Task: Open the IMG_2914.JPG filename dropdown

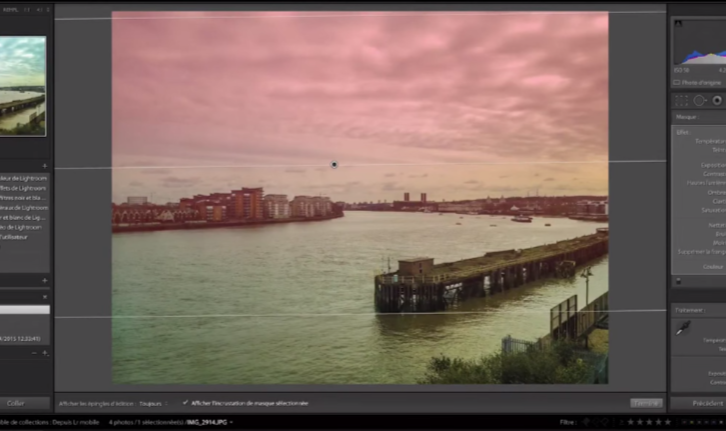Action: click(208, 422)
